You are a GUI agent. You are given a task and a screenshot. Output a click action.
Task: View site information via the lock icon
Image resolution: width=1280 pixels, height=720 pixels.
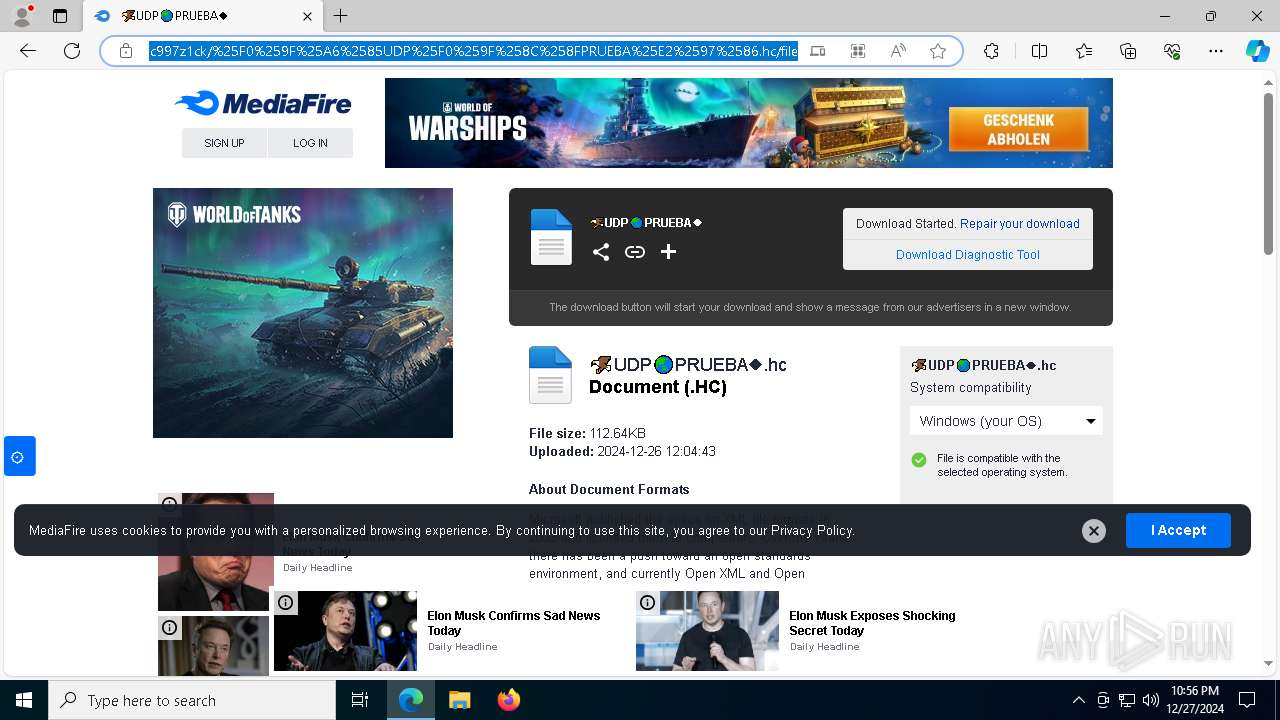[x=126, y=51]
